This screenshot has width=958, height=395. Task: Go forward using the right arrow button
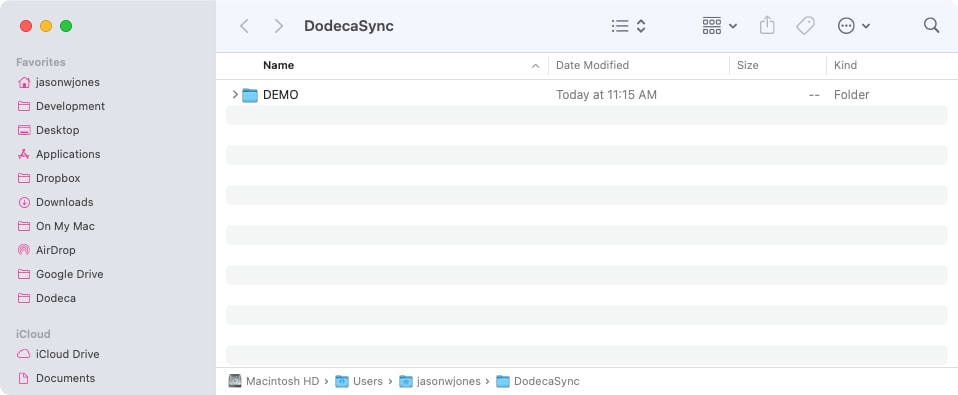point(279,26)
